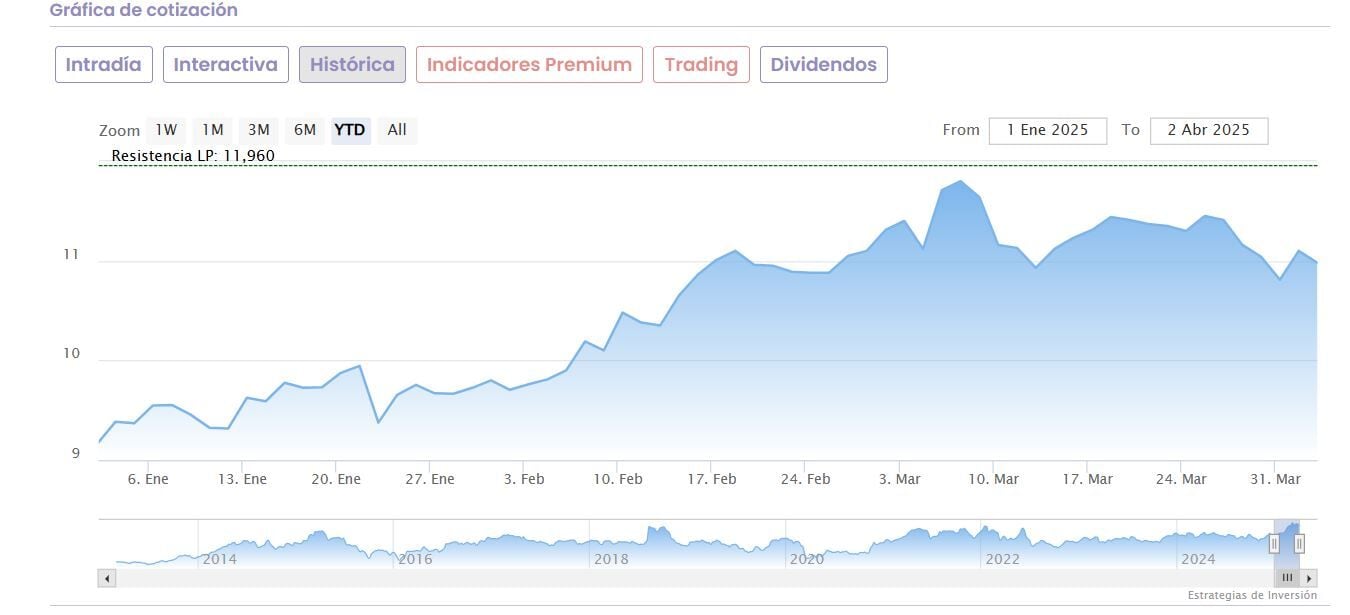Choose the 3M zoom range
This screenshot has height=615, width=1350.
point(259,130)
